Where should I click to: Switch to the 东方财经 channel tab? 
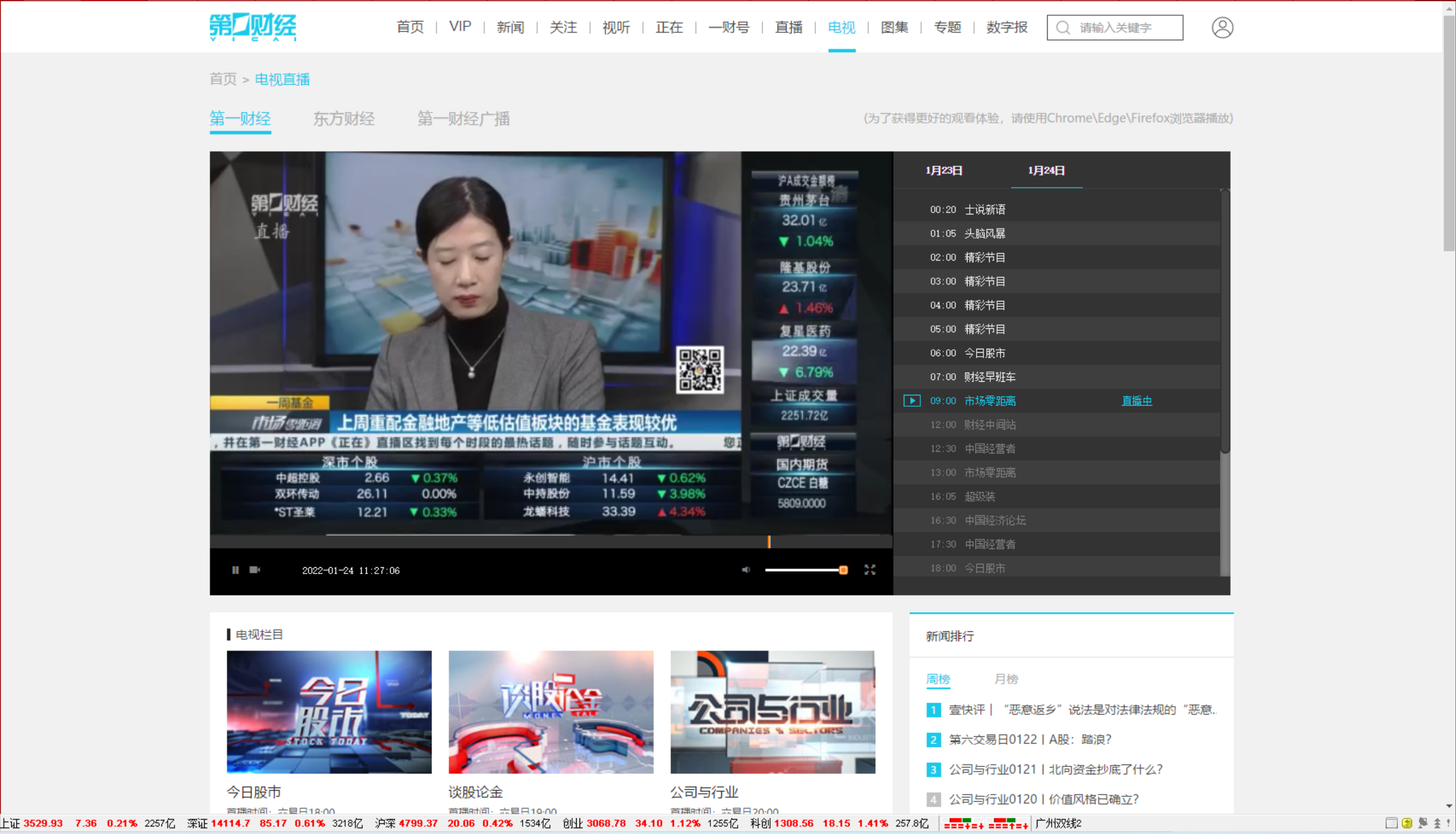click(344, 118)
